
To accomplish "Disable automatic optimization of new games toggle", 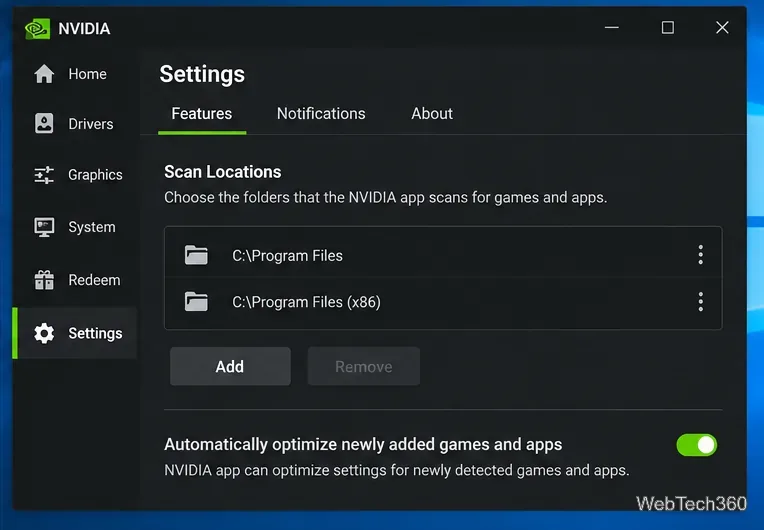I will pyautogui.click(x=696, y=445).
